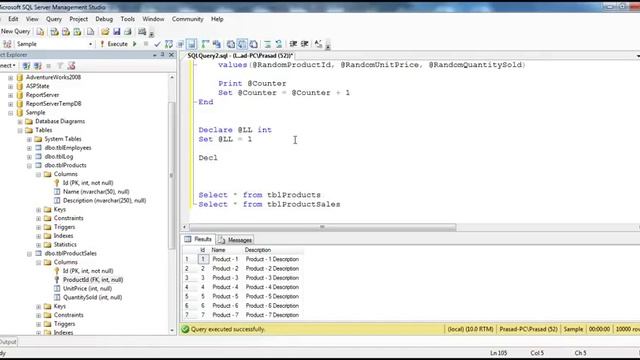Select the UnitPrice (int, null) column

pos(87,289)
